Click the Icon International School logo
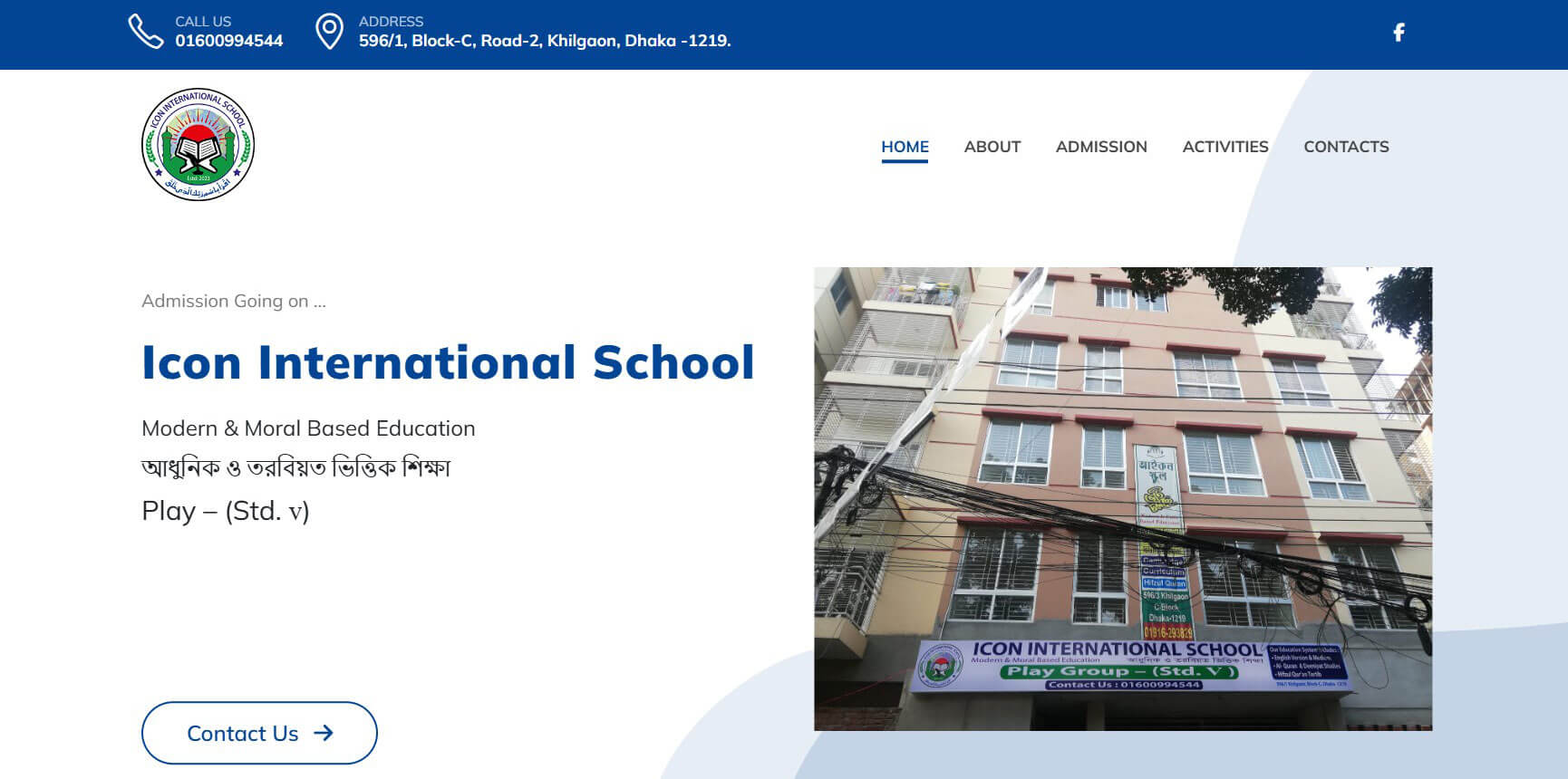This screenshot has height=779, width=1568. click(198, 144)
